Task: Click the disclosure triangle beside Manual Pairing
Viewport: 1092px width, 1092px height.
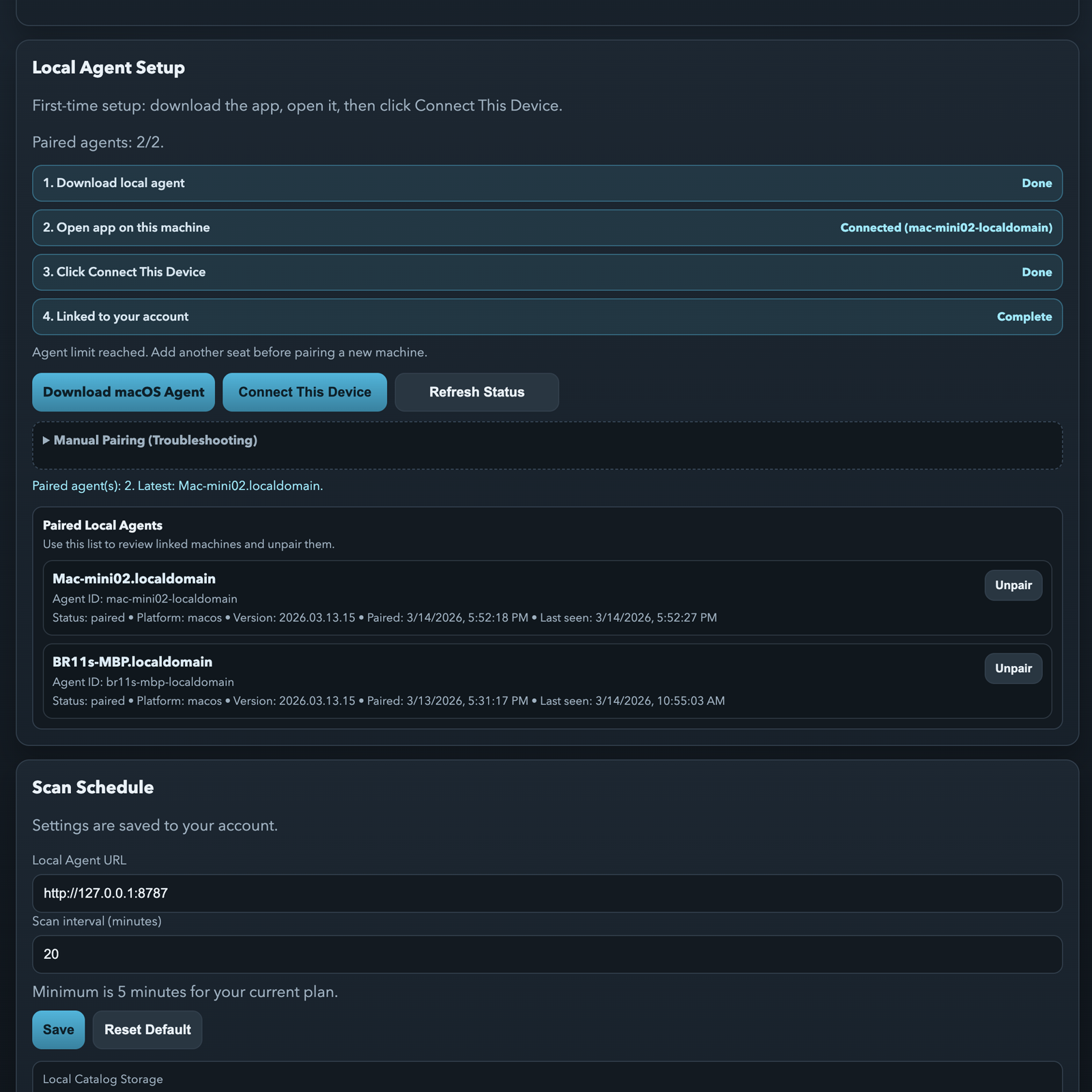Action: pos(46,440)
